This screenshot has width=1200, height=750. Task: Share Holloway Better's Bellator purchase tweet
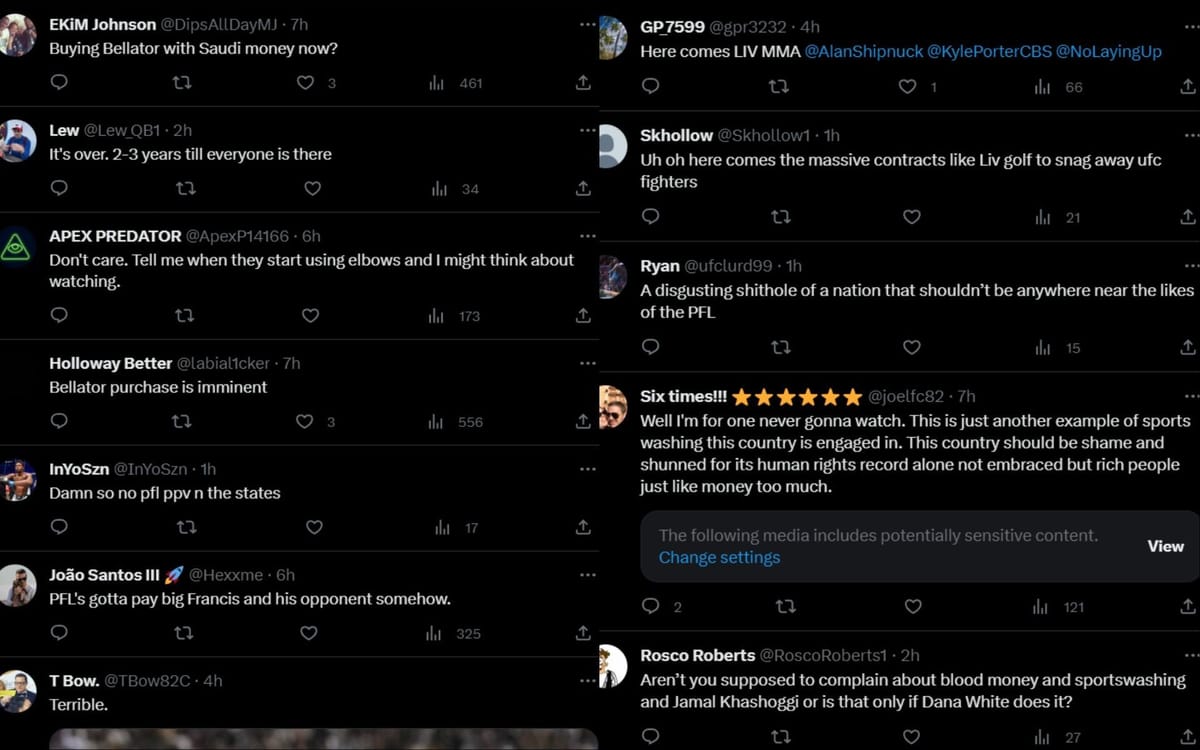(x=584, y=422)
